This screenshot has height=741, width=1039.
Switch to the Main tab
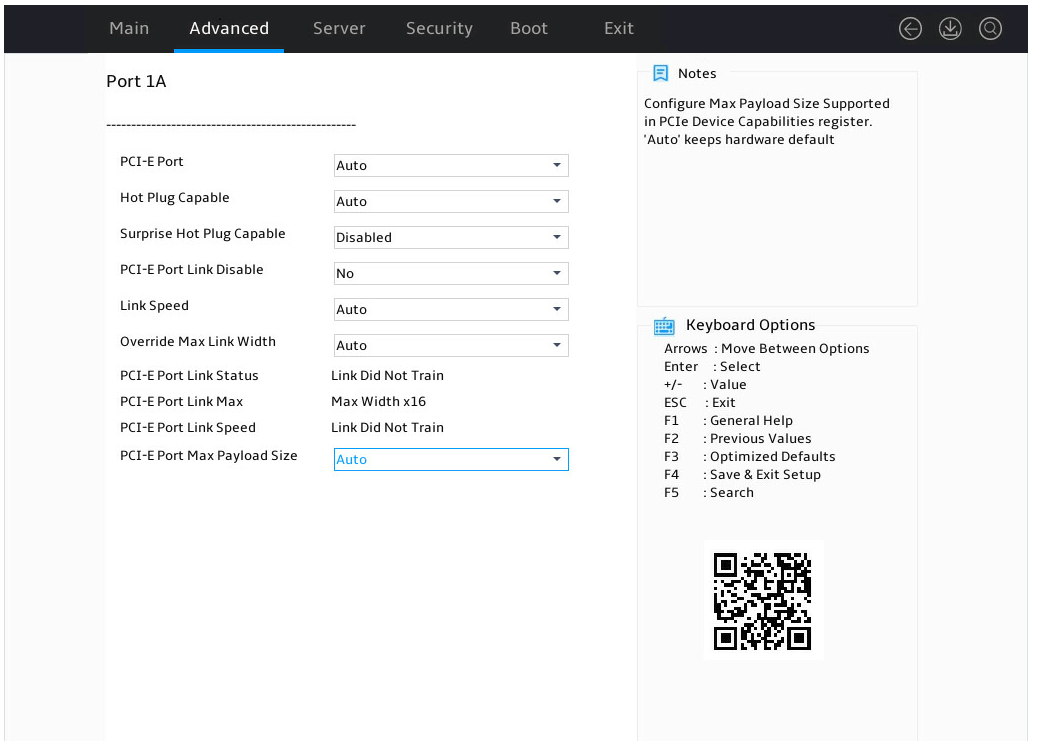click(x=129, y=28)
